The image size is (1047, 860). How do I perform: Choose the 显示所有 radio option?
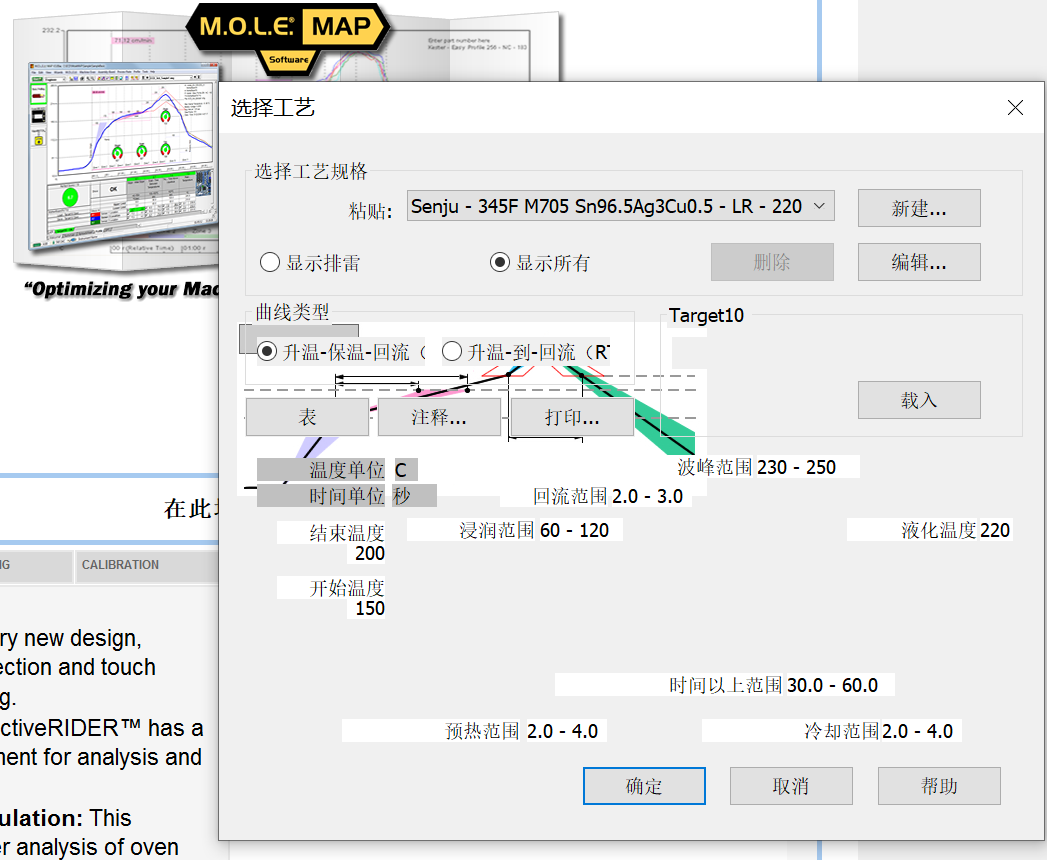500,263
